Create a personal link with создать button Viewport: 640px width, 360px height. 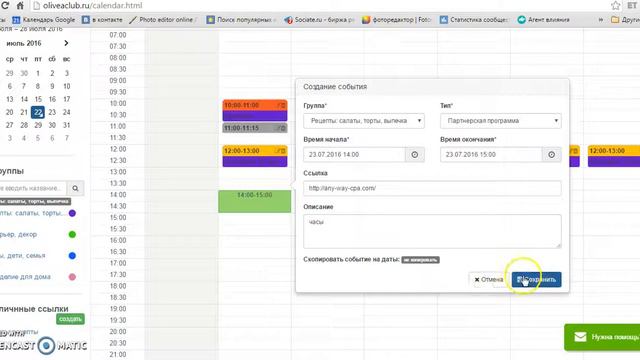(x=70, y=319)
